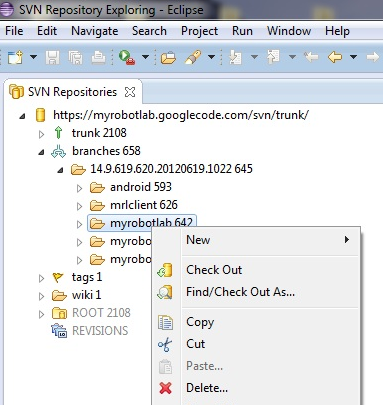The width and height of the screenshot is (383, 405).
Task: Choose Find/Check Out As... from context menu
Action: click(x=255, y=292)
